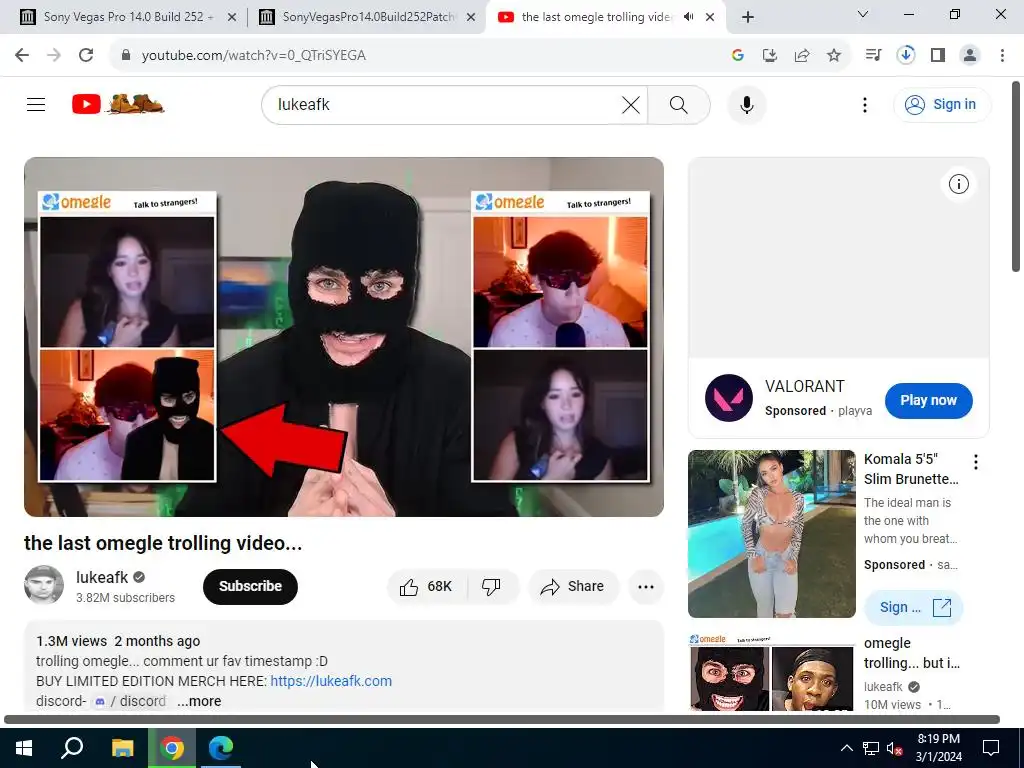
Task: Open Chrome profile avatar
Action: coord(970,56)
